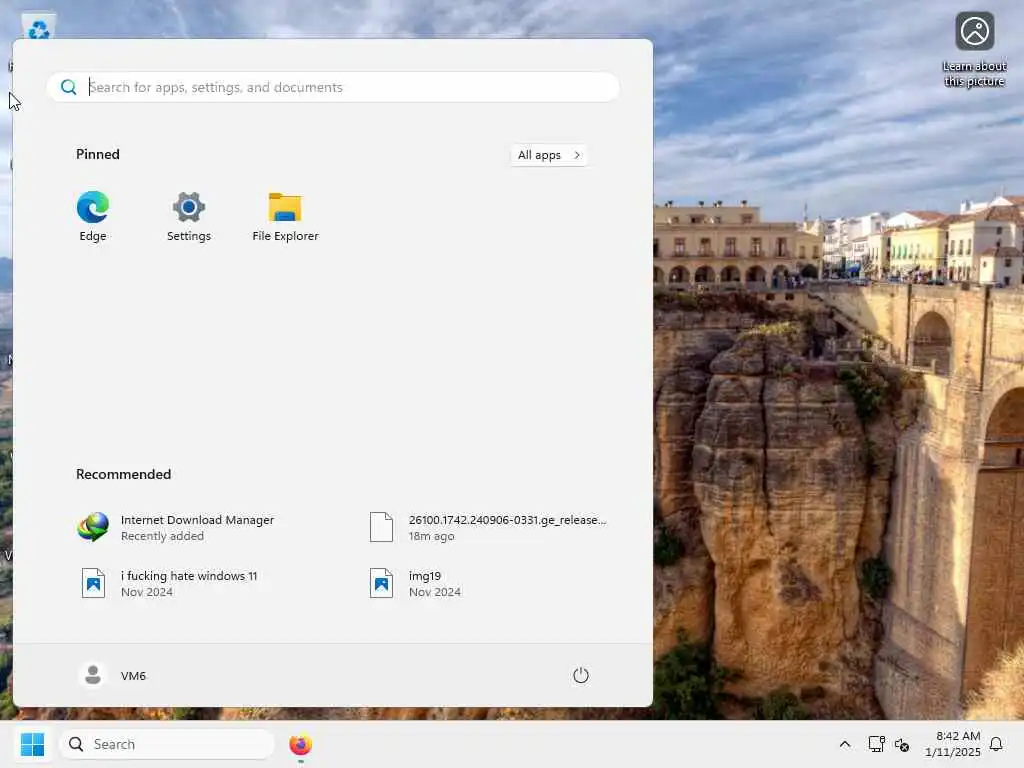Screen dimensions: 1024x768
Task: Open the pinned Settings app
Action: pos(189,217)
